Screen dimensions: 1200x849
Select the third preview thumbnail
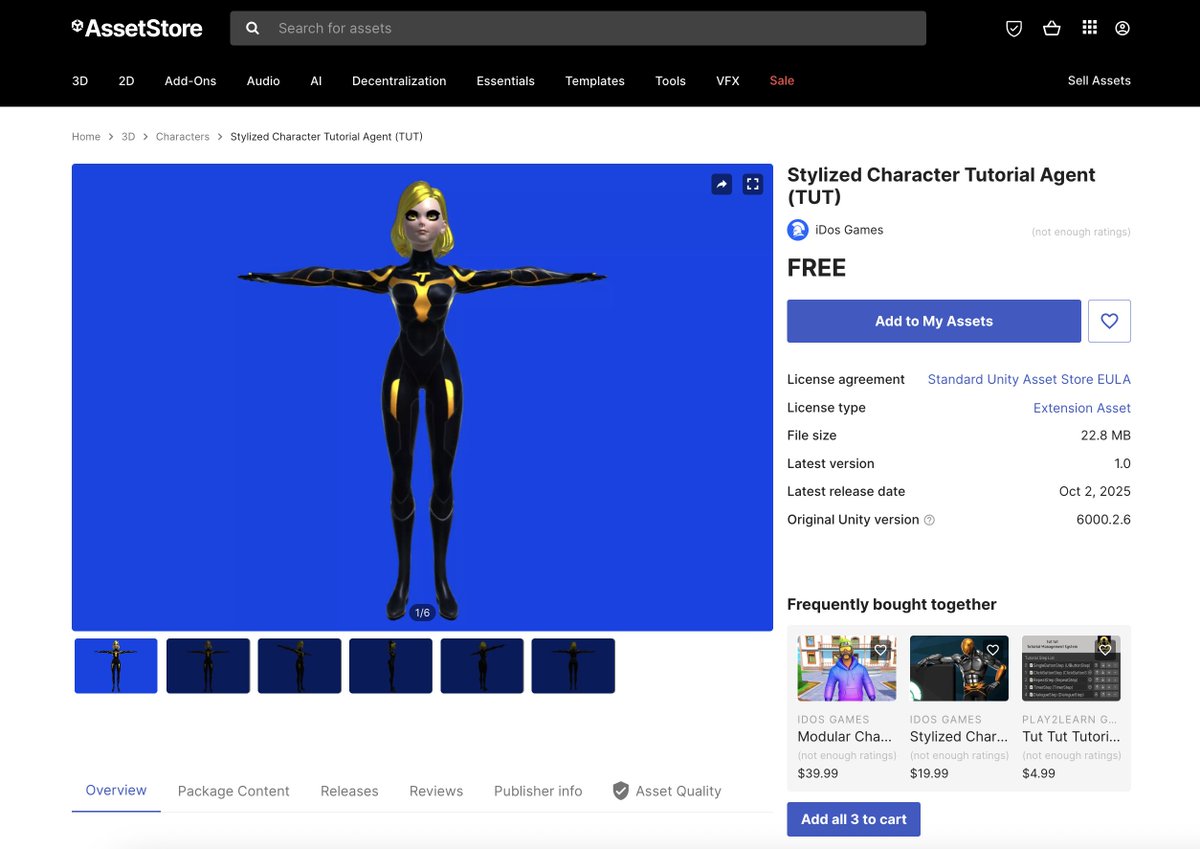[299, 666]
